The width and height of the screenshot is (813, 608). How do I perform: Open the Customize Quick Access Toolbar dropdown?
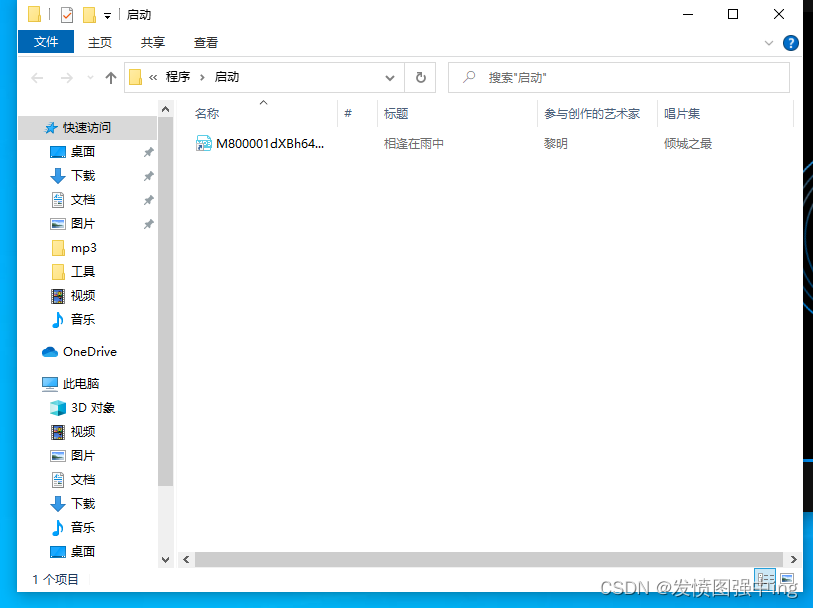107,16
